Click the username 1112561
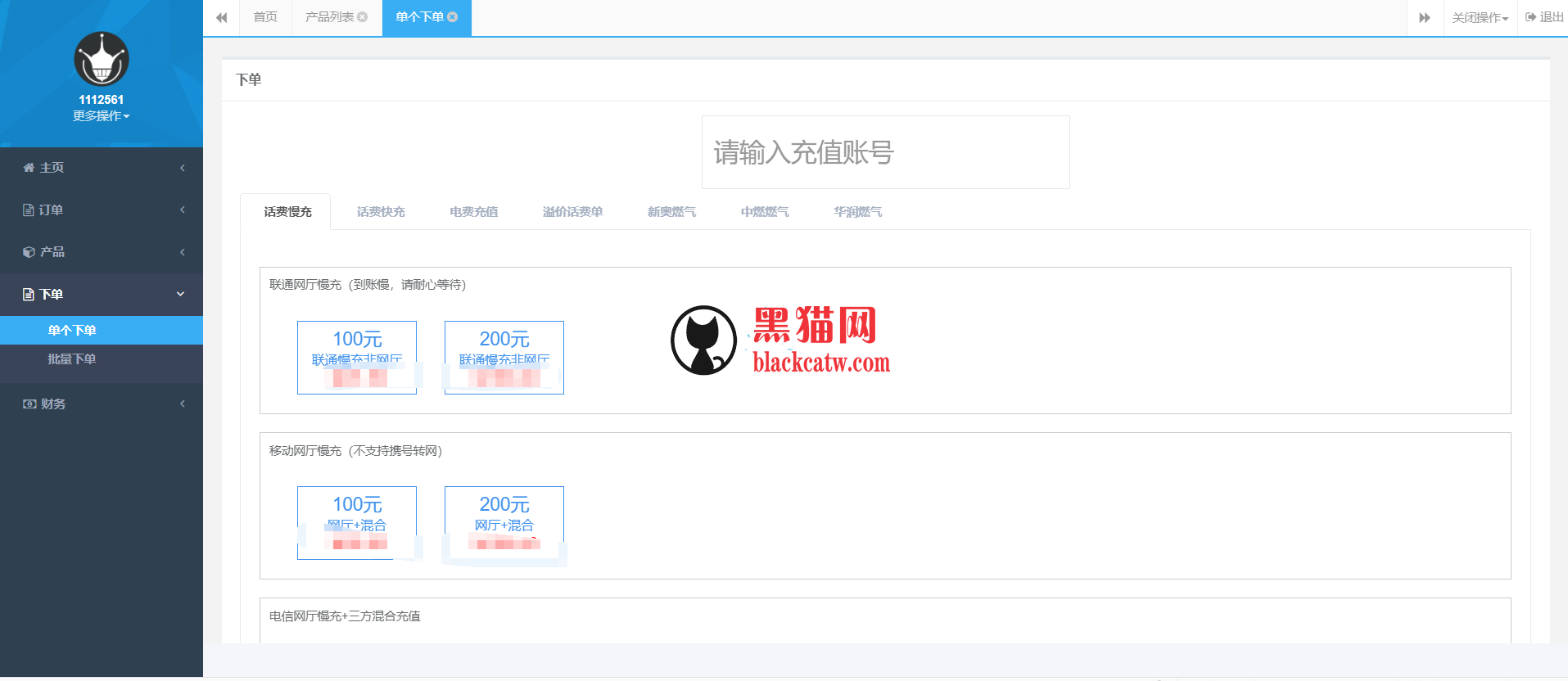The height and width of the screenshot is (681, 1568). point(102,100)
